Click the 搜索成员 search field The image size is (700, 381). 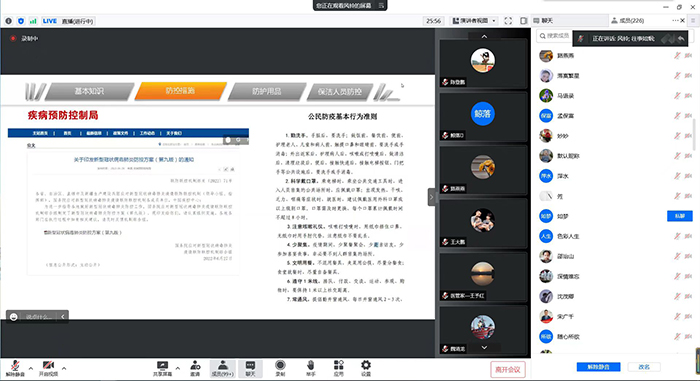(x=554, y=36)
